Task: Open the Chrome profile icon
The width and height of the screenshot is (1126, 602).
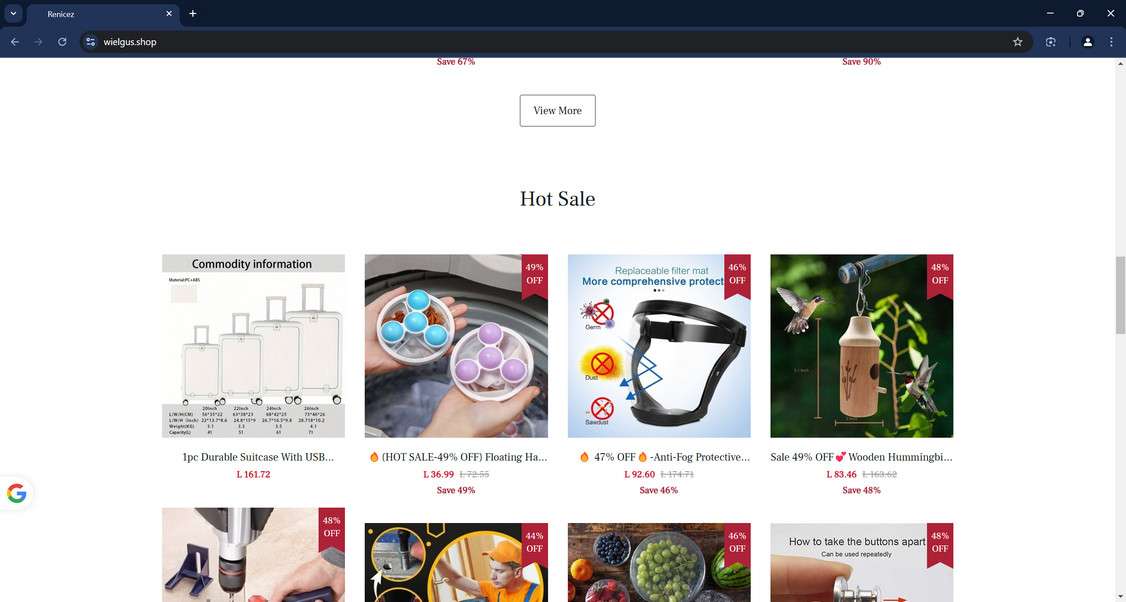Action: coord(1087,42)
